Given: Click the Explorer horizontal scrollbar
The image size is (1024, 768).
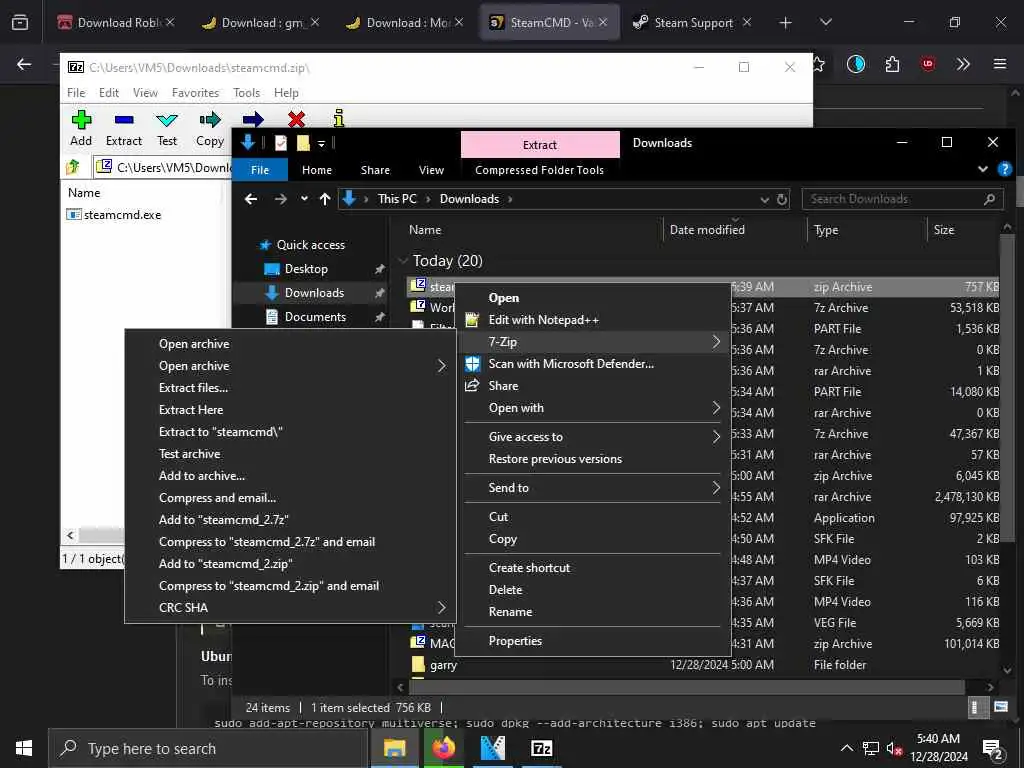Looking at the screenshot, I should pyautogui.click(x=687, y=687).
